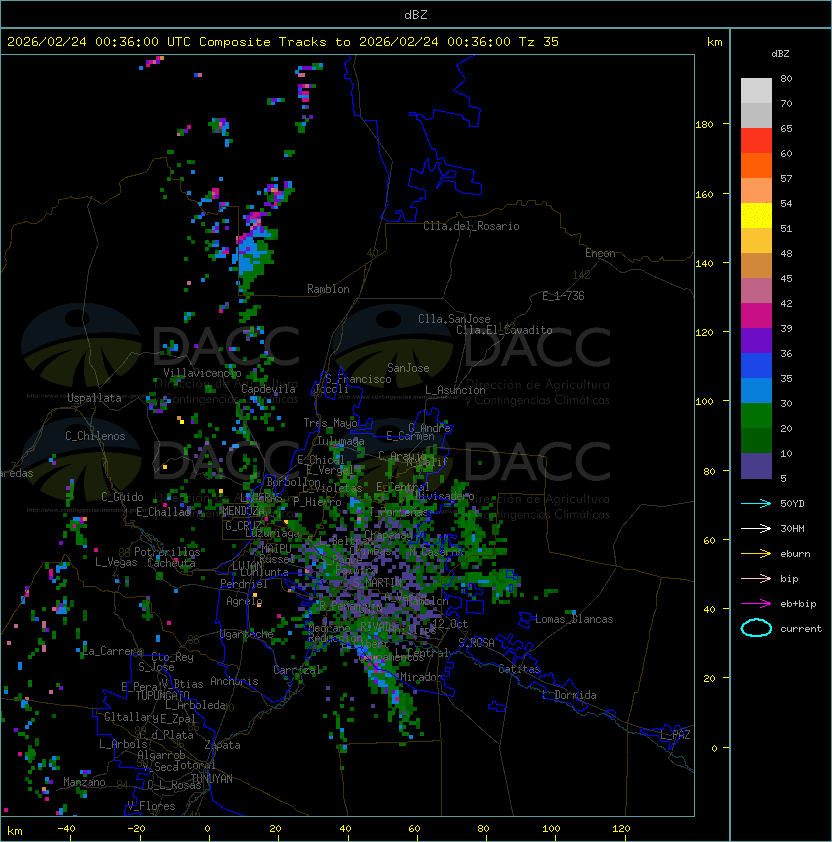Click the Ugarteche map label
The height and width of the screenshot is (842, 832).
247,635
